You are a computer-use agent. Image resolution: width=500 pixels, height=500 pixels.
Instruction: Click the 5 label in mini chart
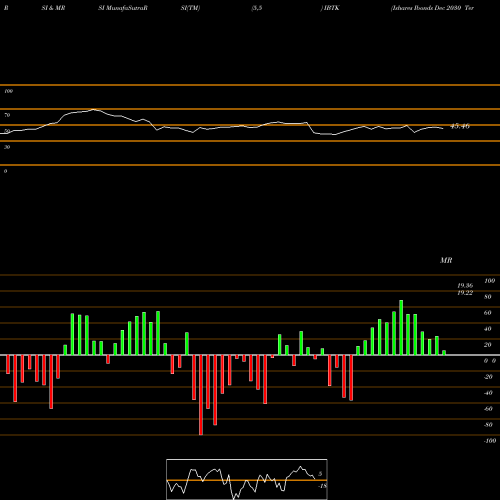coord(320,474)
